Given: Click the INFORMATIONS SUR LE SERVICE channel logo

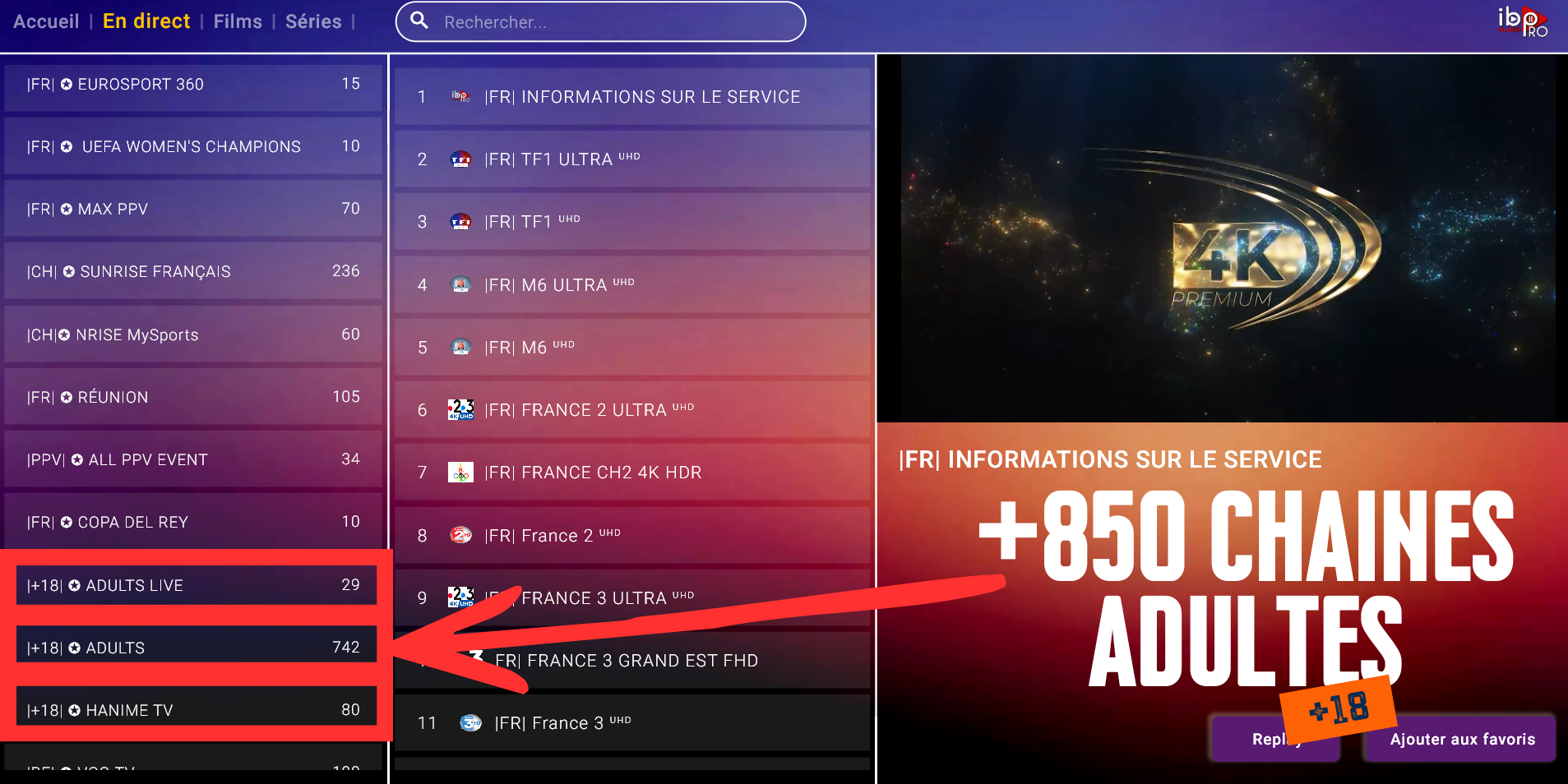Looking at the screenshot, I should (460, 97).
